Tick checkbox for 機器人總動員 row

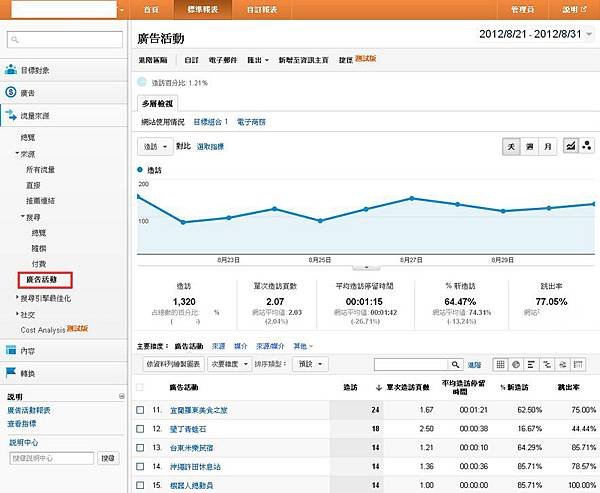140,485
